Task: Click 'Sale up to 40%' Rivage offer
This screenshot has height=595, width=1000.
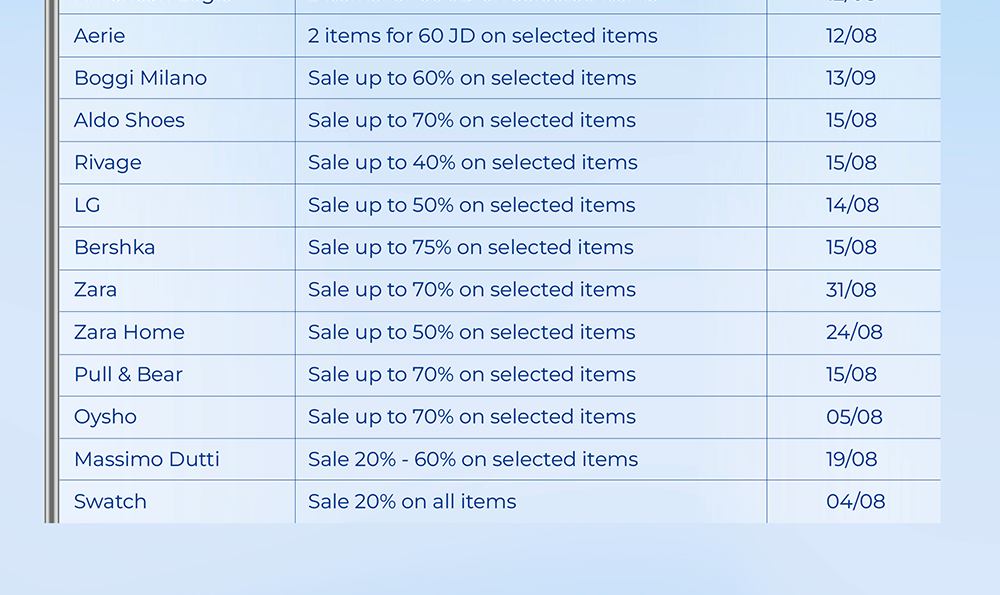Action: pos(472,163)
